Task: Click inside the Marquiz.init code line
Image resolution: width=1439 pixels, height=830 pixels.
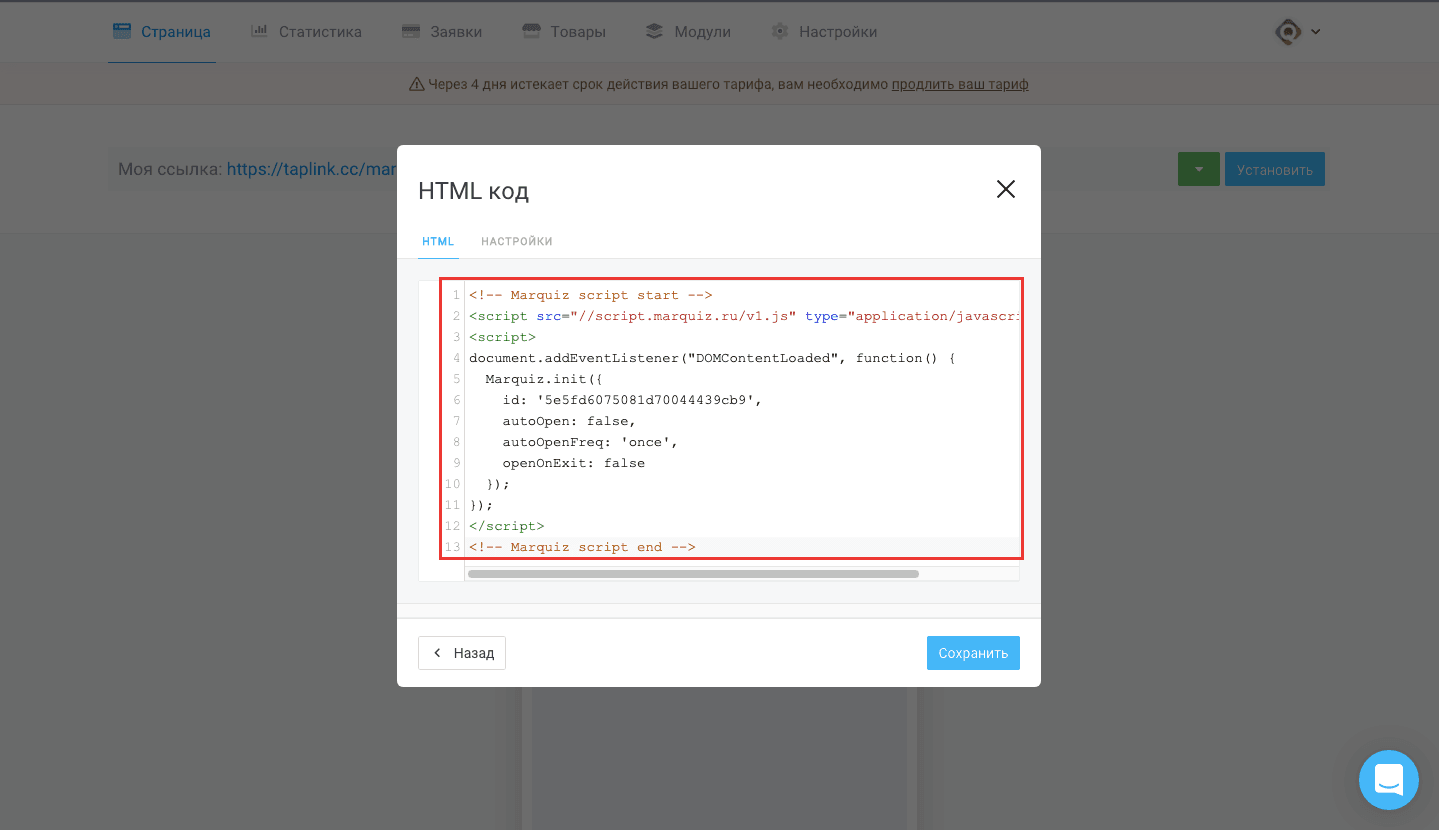Action: click(544, 379)
